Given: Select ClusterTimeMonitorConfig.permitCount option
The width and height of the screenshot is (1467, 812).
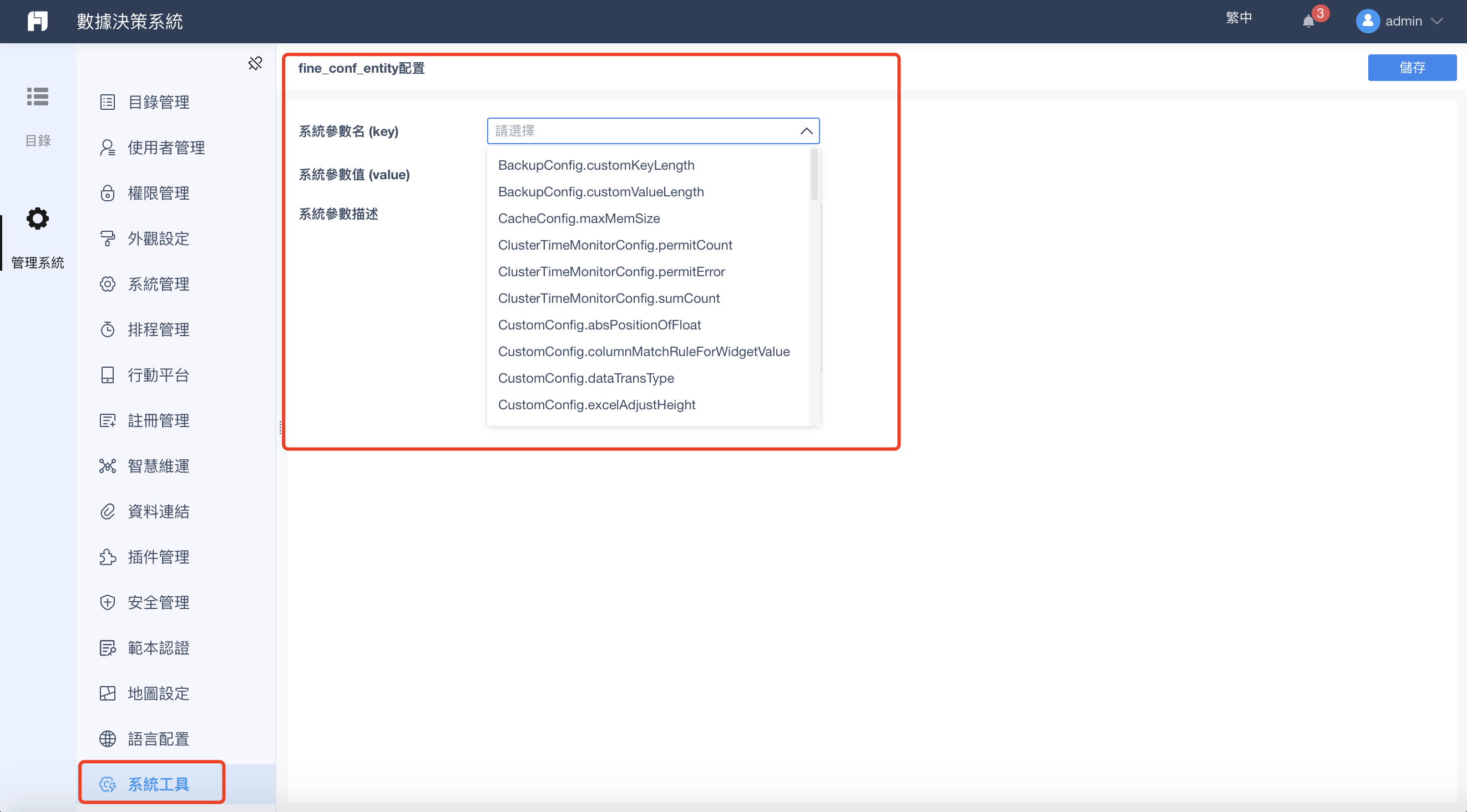Looking at the screenshot, I should pos(648,245).
